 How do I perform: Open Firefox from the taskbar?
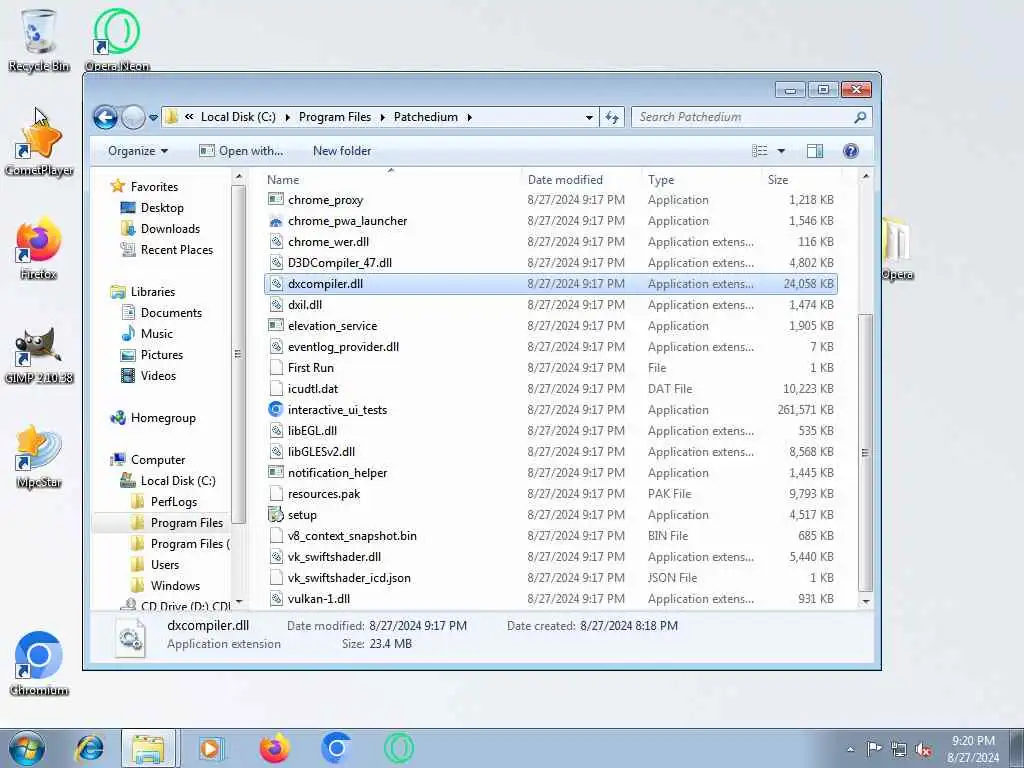(274, 748)
